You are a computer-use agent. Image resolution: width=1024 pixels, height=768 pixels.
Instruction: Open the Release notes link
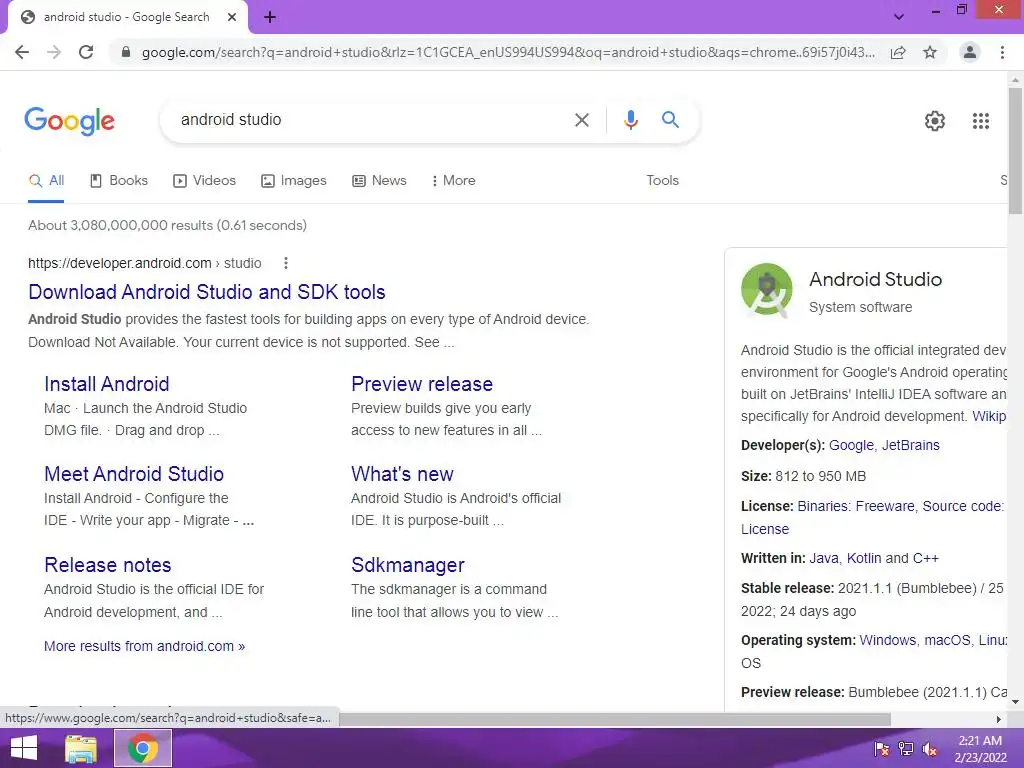[x=108, y=565]
